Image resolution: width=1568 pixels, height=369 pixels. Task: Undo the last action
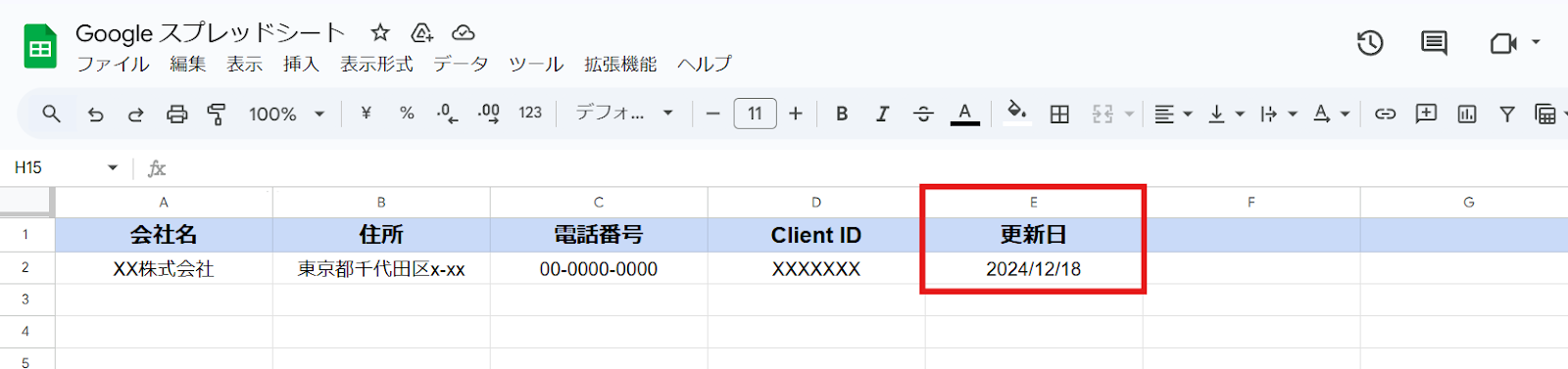95,115
